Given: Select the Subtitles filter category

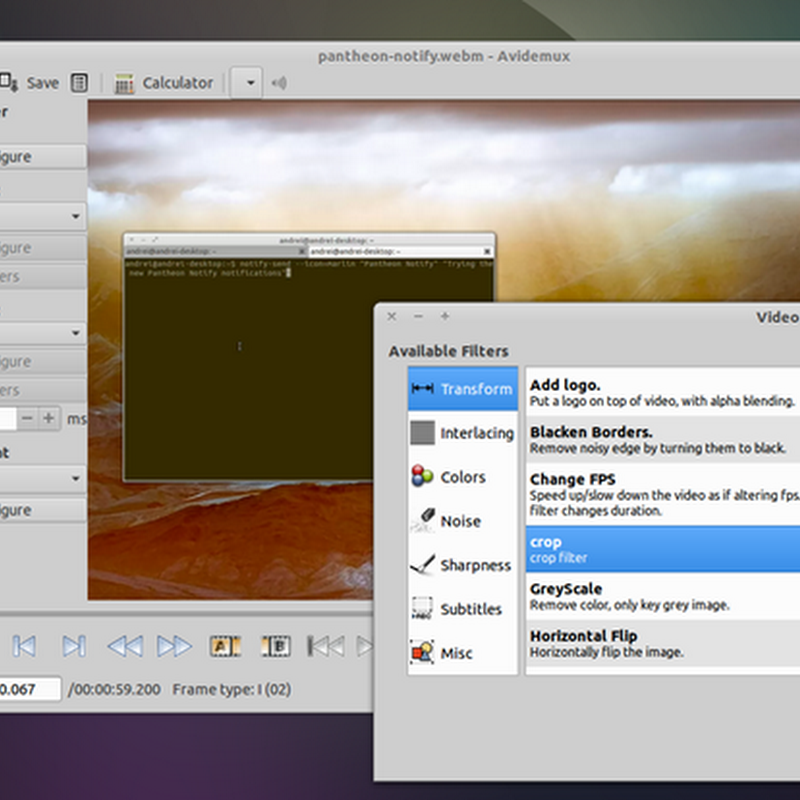Looking at the screenshot, I should pyautogui.click(x=463, y=609).
